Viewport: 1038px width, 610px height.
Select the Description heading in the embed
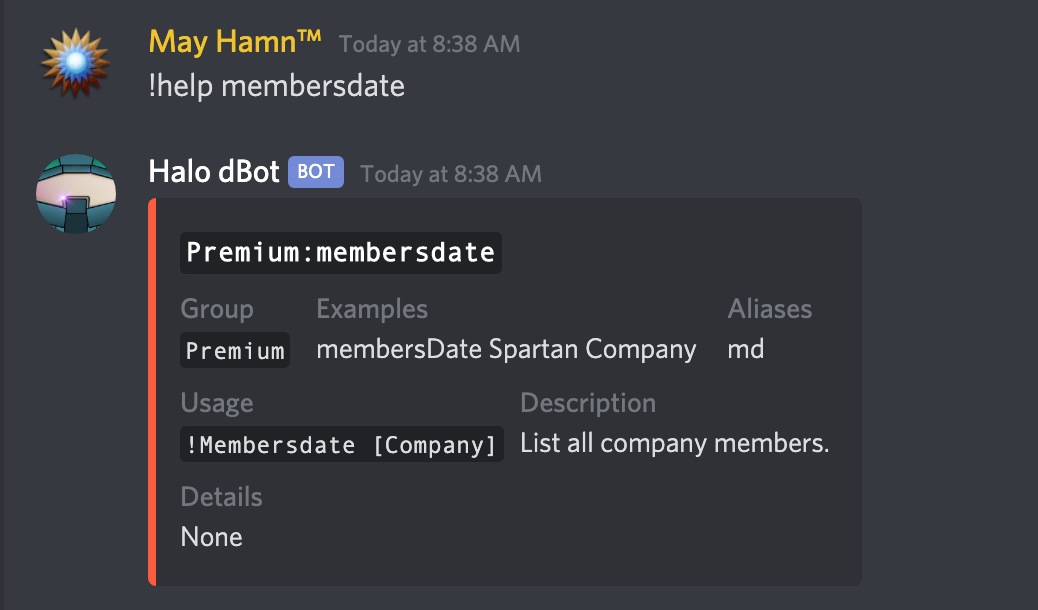(587, 403)
